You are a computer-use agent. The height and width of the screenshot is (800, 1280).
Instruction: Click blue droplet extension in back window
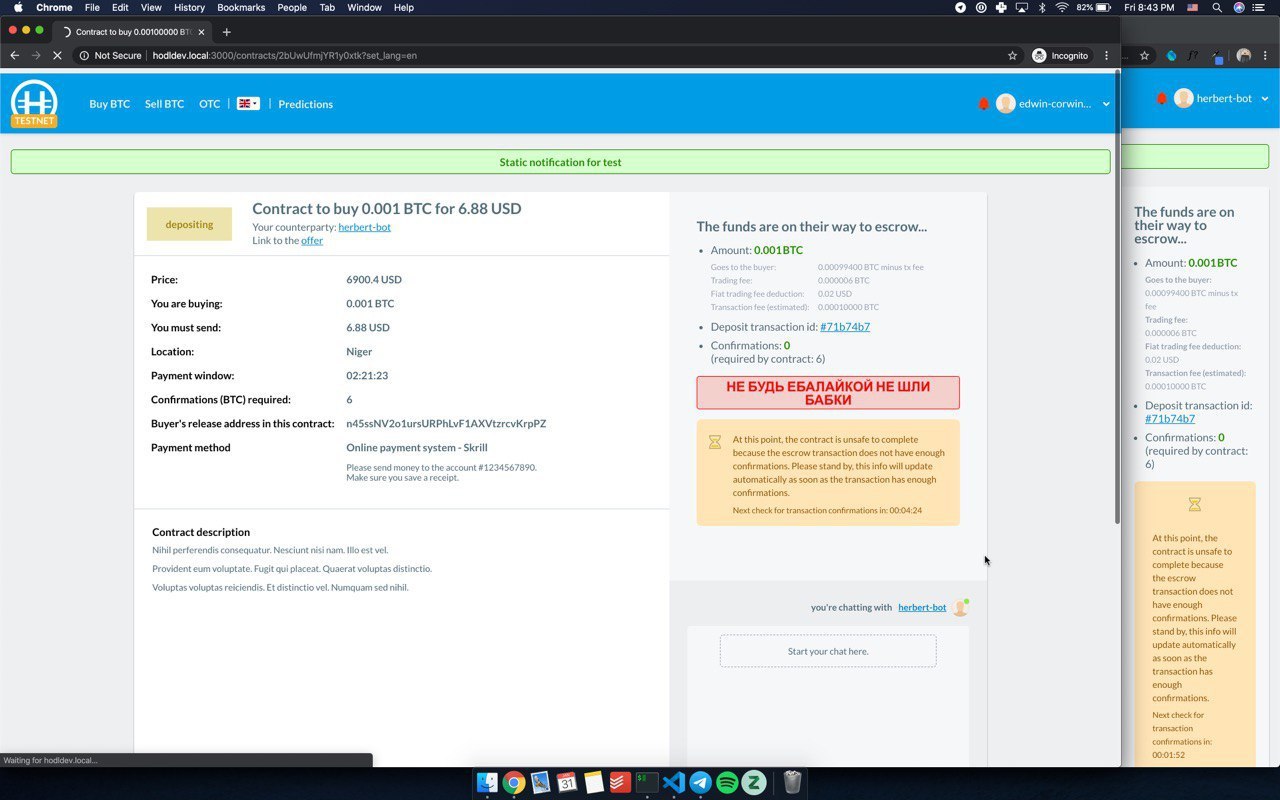1171,56
